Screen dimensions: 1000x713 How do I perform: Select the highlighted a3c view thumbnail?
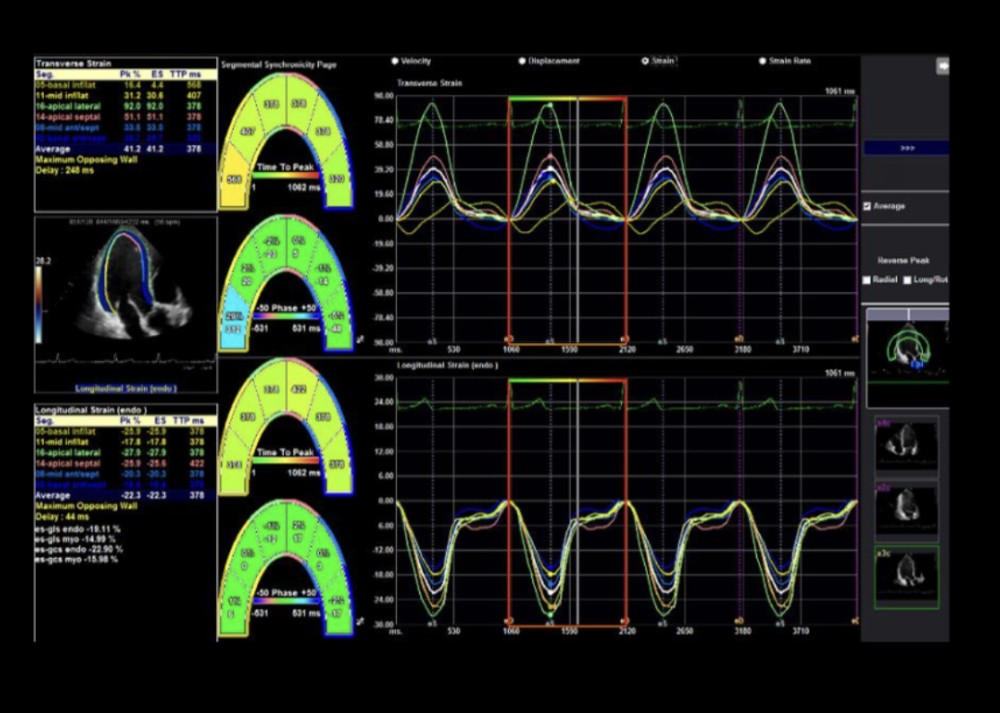point(906,576)
